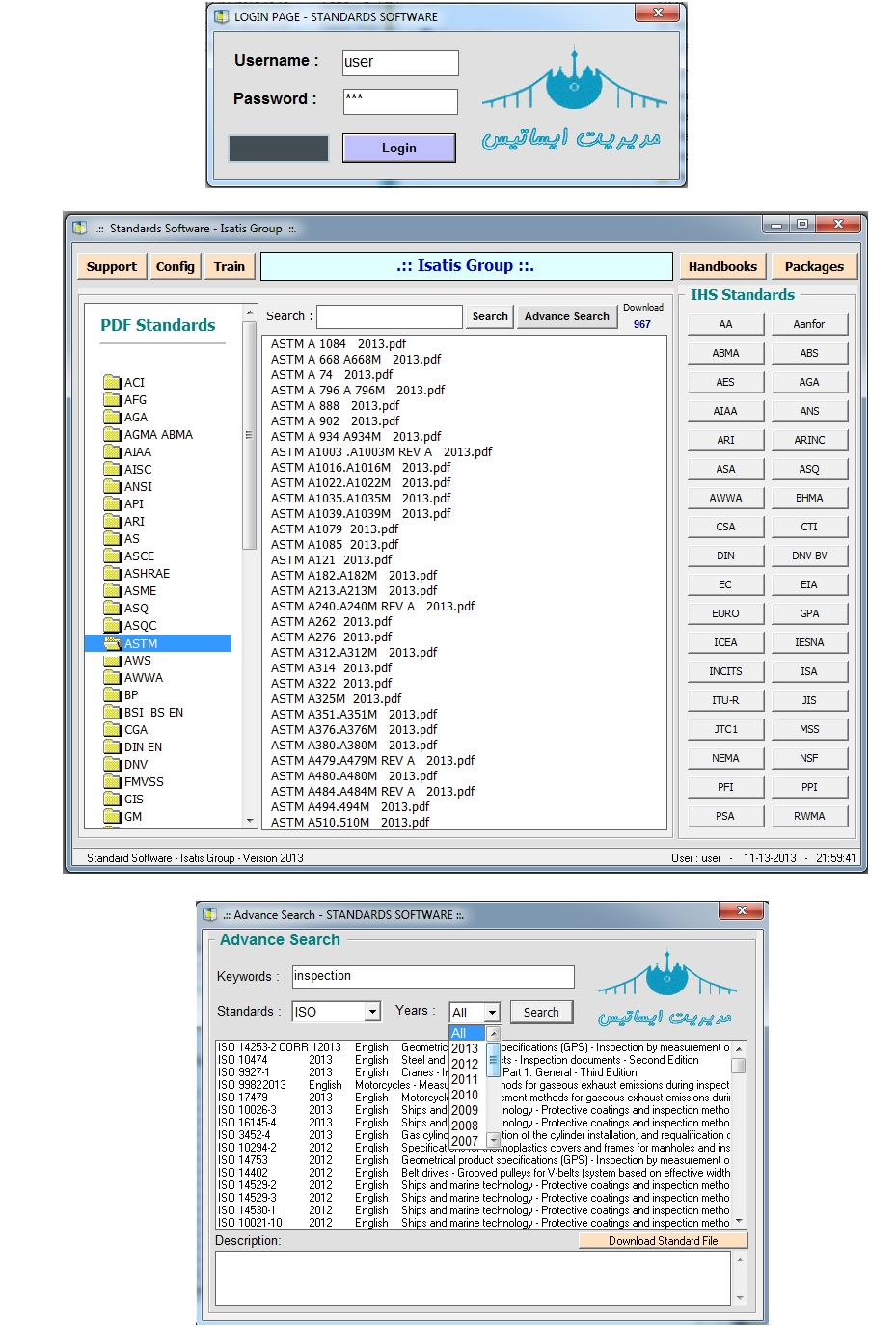Select result row ISO 10474
Viewport: 896px width, 1329px height.
(x=473, y=1060)
